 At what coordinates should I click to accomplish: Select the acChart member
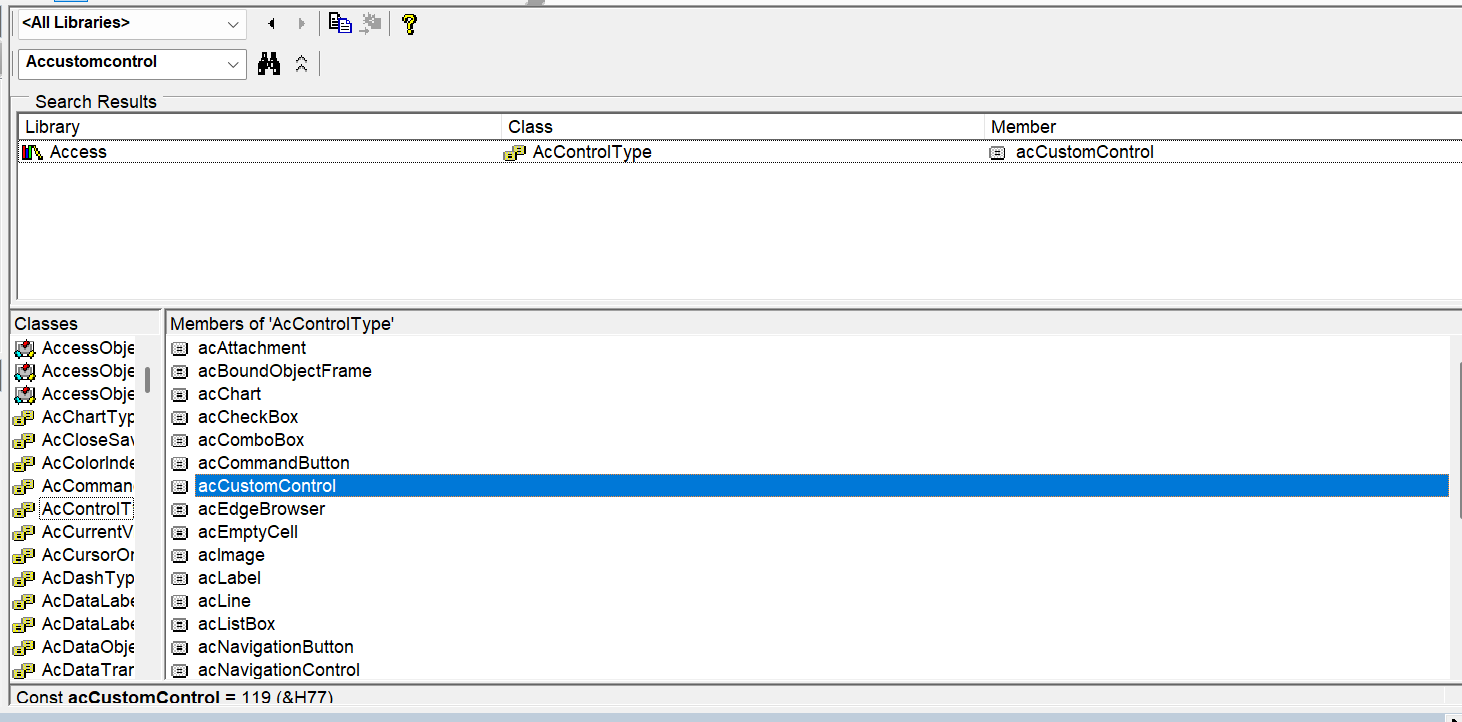[230, 394]
